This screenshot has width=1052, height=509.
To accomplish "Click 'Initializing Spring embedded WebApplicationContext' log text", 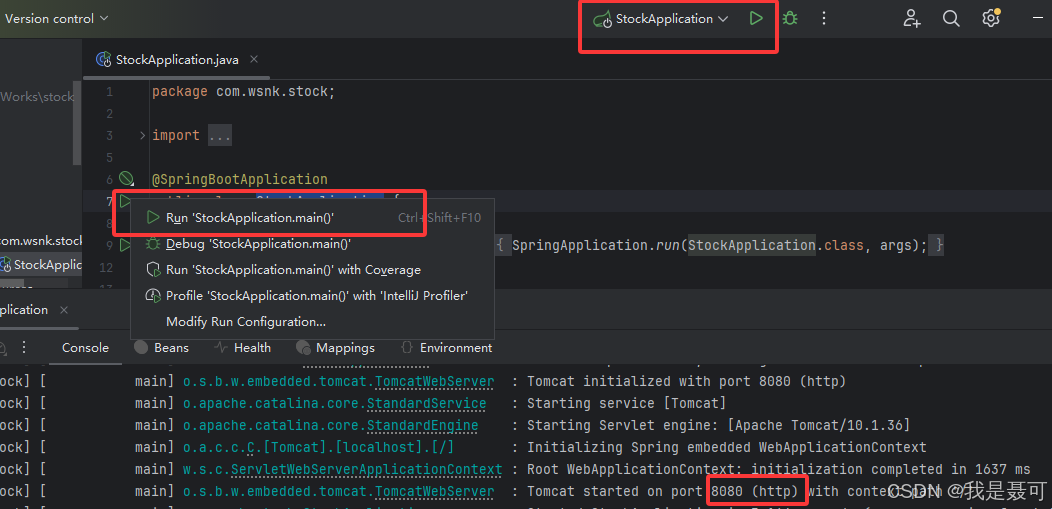I will 727,447.
